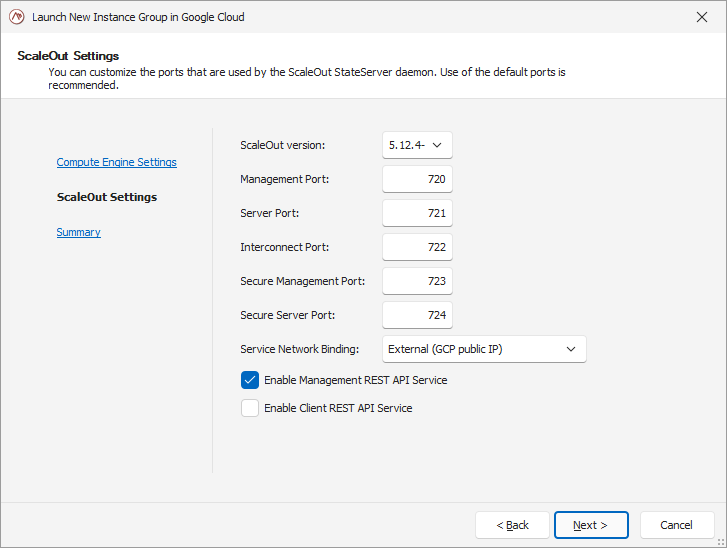Select ScaleOut Settings in the wizard sidebar
The width and height of the screenshot is (727, 548).
click(107, 197)
